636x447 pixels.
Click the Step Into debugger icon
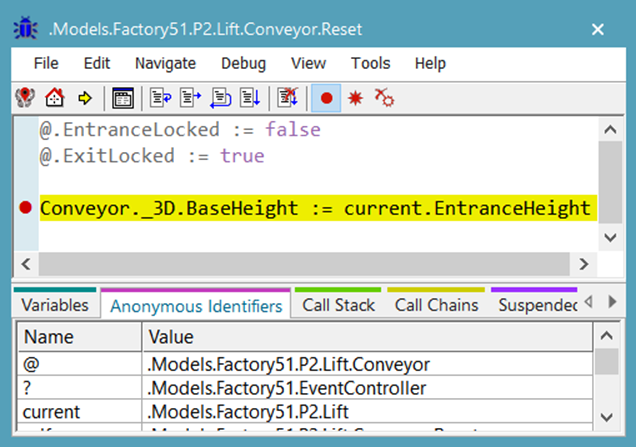(x=160, y=98)
